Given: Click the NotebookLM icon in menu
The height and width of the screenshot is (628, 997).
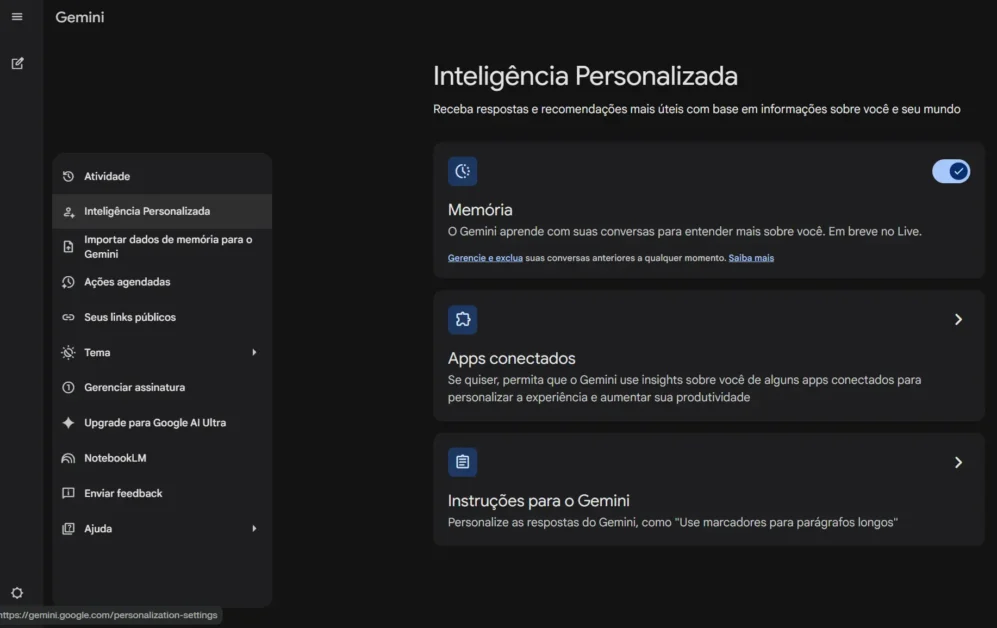Looking at the screenshot, I should click(x=68, y=458).
